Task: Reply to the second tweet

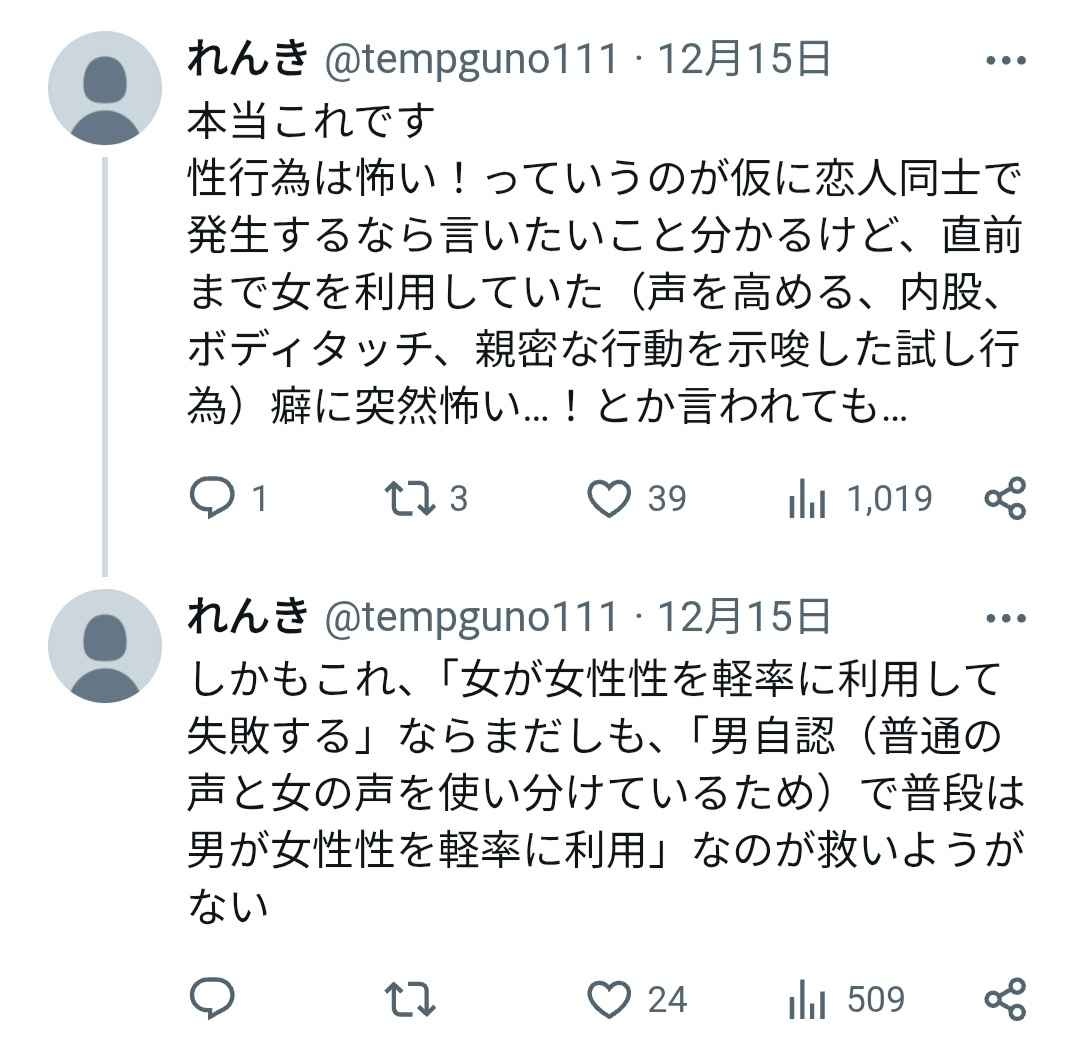Action: (x=211, y=998)
